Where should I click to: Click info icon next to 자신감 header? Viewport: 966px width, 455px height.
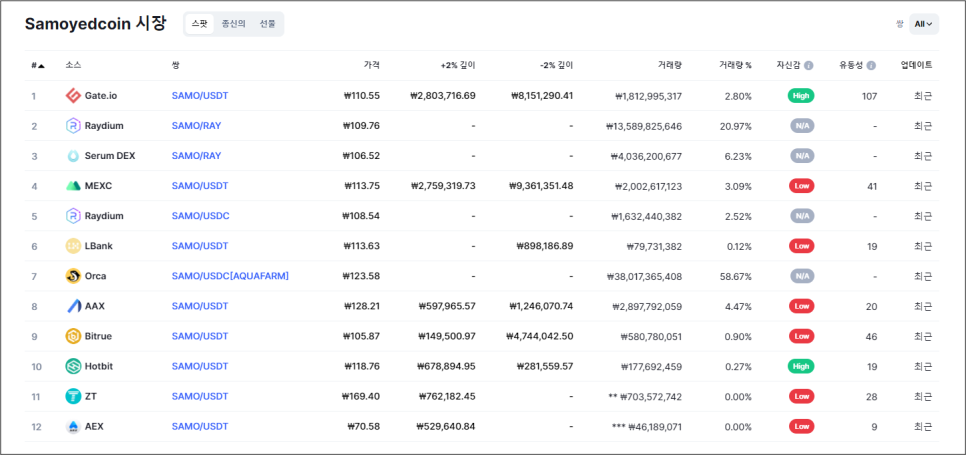pyautogui.click(x=809, y=65)
